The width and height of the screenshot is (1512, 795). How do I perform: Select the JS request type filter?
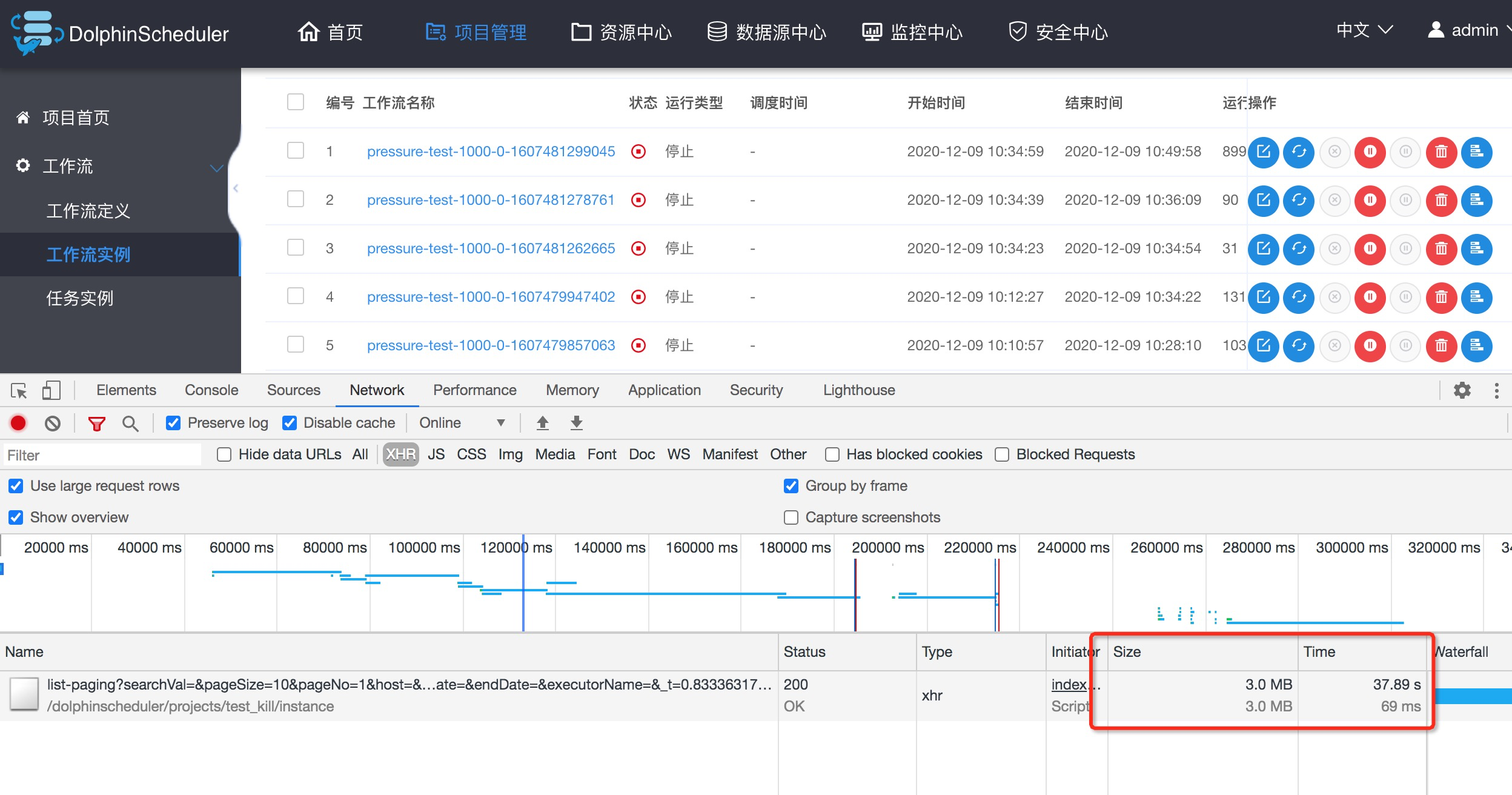tap(436, 454)
